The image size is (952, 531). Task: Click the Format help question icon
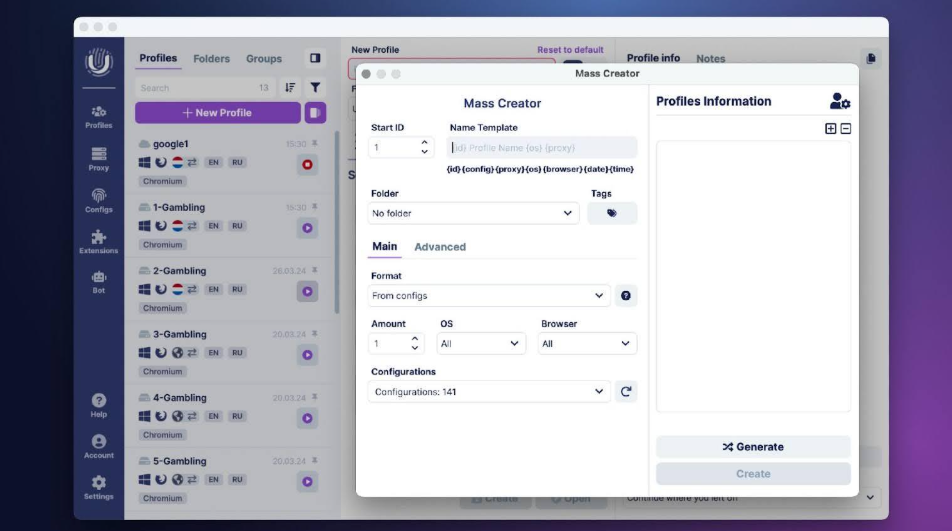[627, 296]
